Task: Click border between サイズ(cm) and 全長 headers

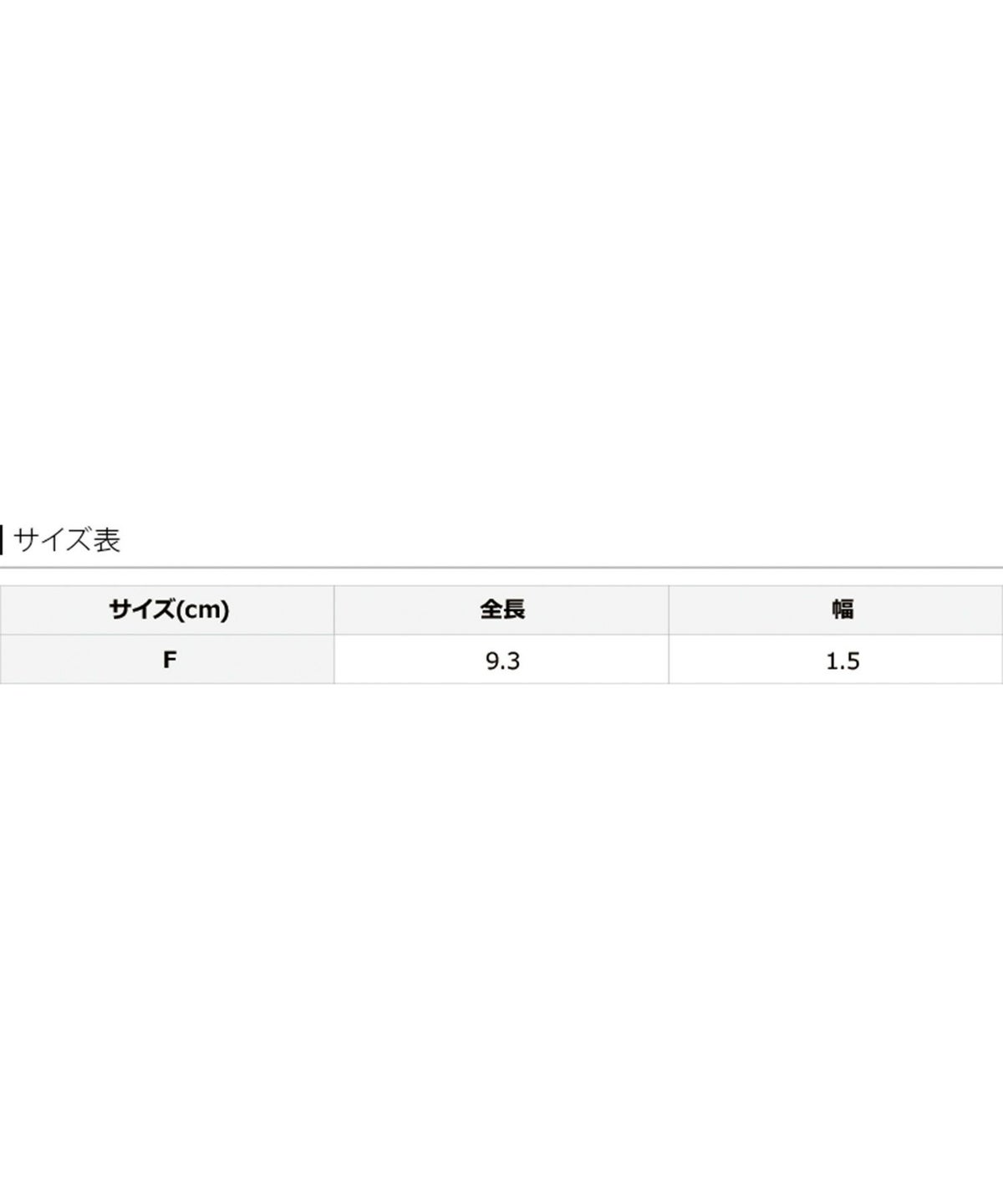Action: (334, 610)
